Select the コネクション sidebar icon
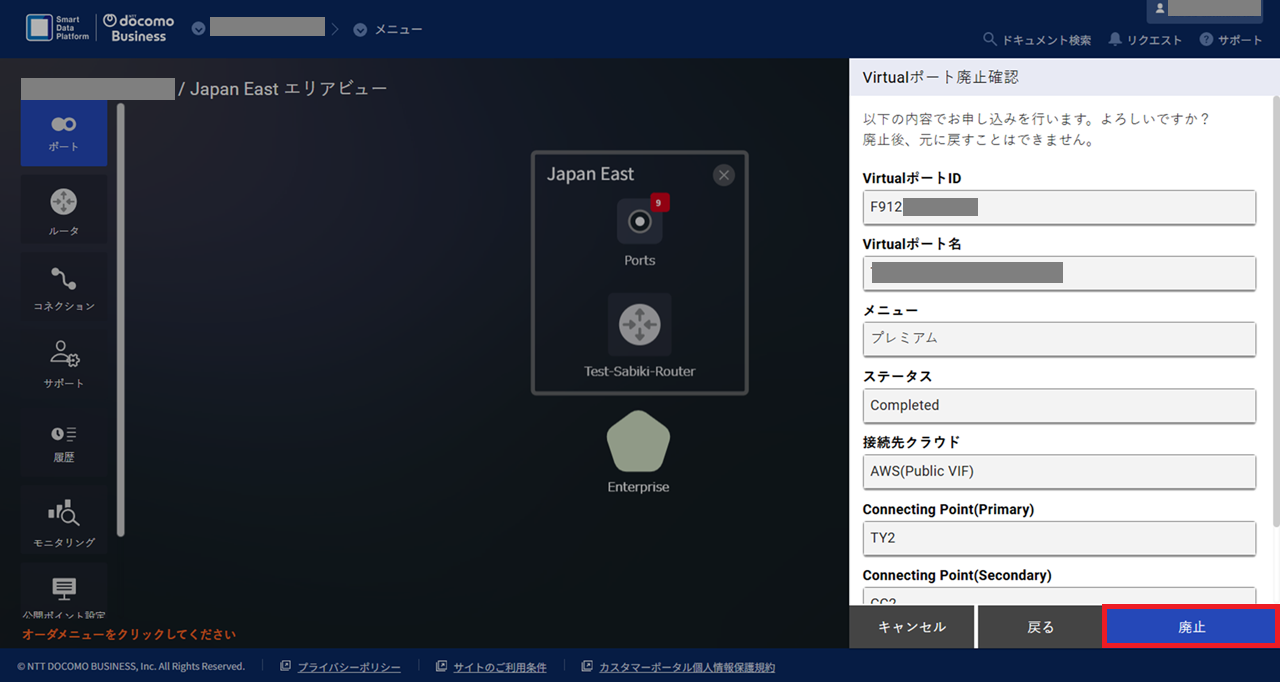This screenshot has width=1280, height=682. (x=63, y=287)
